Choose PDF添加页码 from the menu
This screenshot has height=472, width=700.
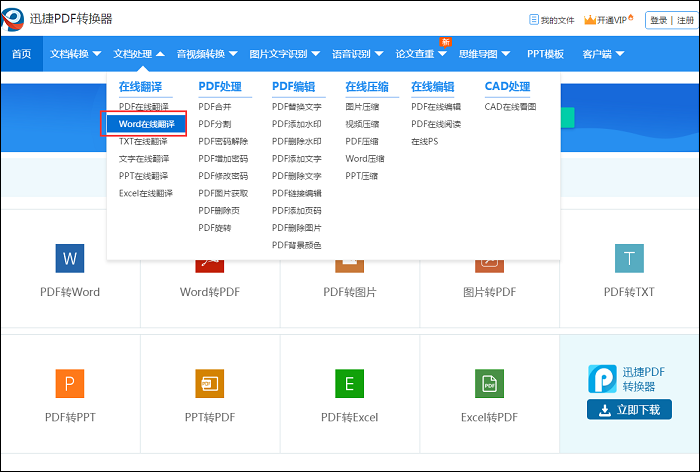(x=296, y=210)
